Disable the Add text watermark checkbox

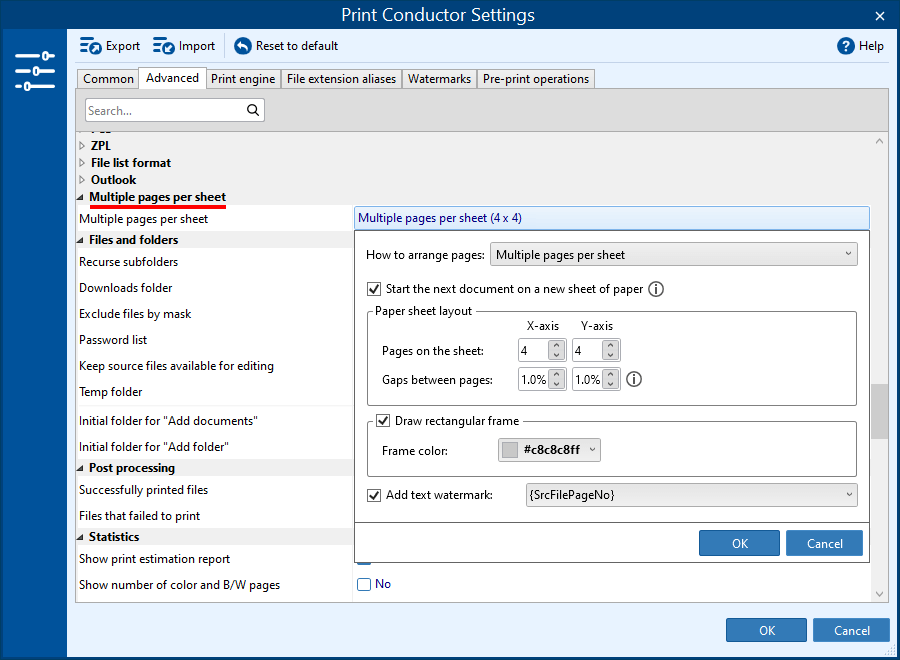(374, 495)
